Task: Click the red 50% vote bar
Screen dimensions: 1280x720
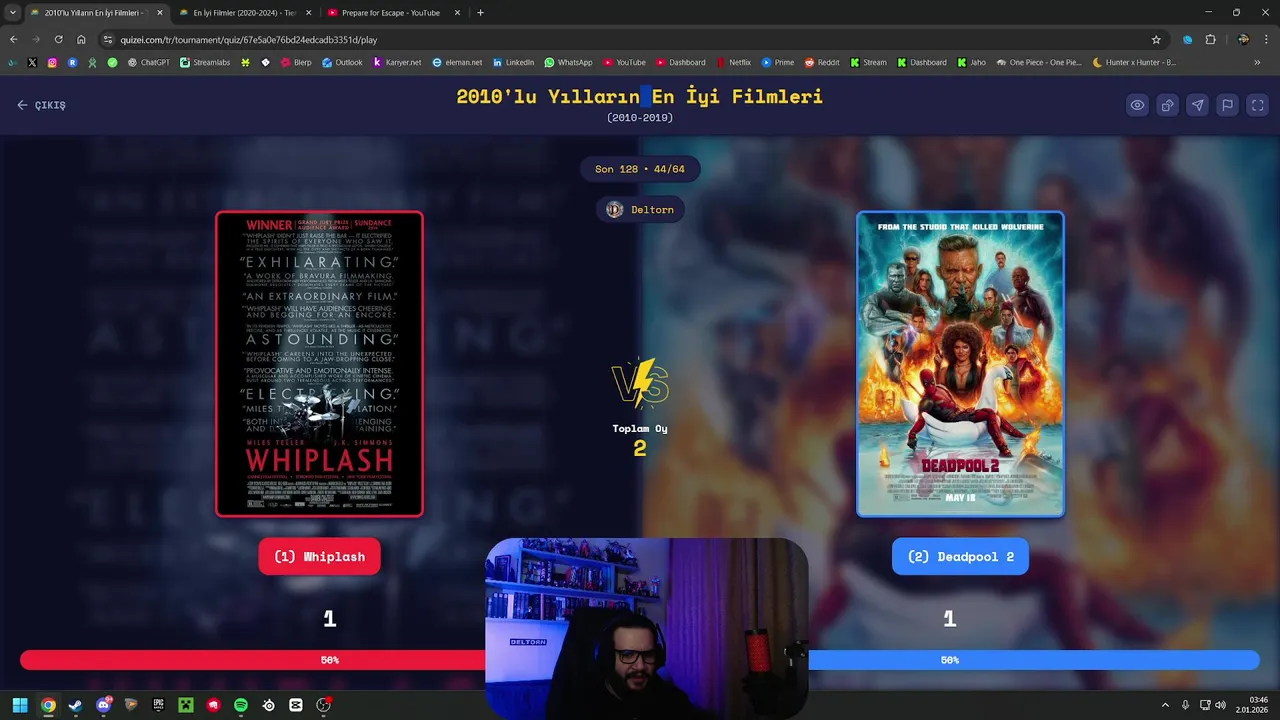Action: (x=252, y=660)
